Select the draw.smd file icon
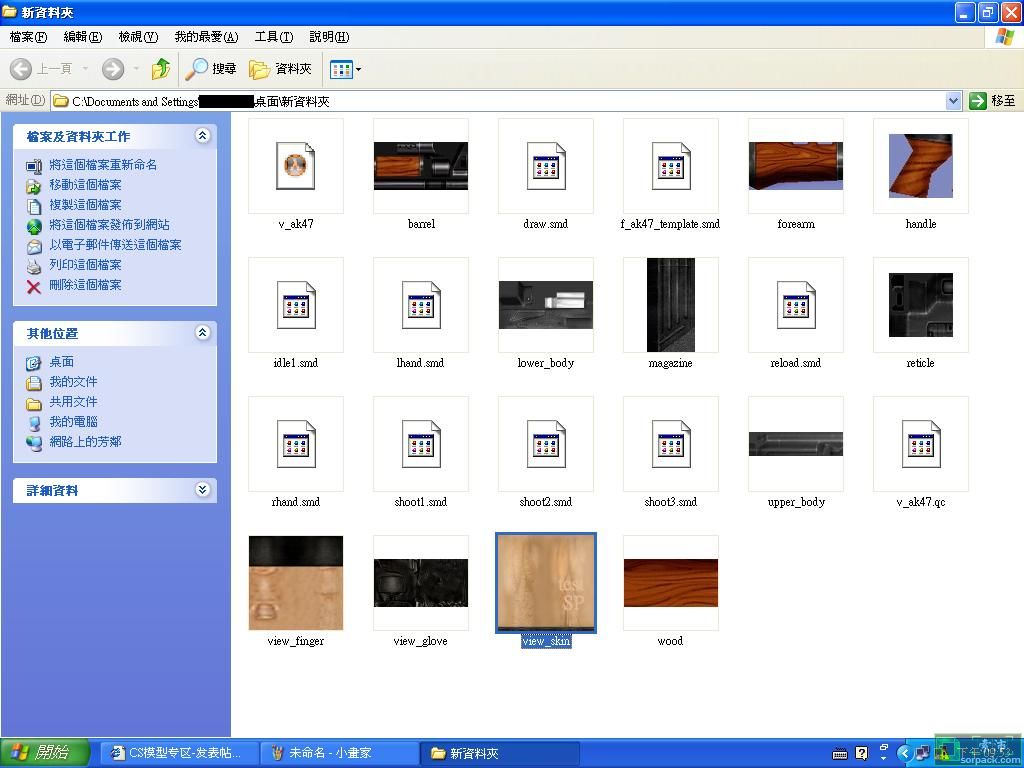 pos(546,166)
